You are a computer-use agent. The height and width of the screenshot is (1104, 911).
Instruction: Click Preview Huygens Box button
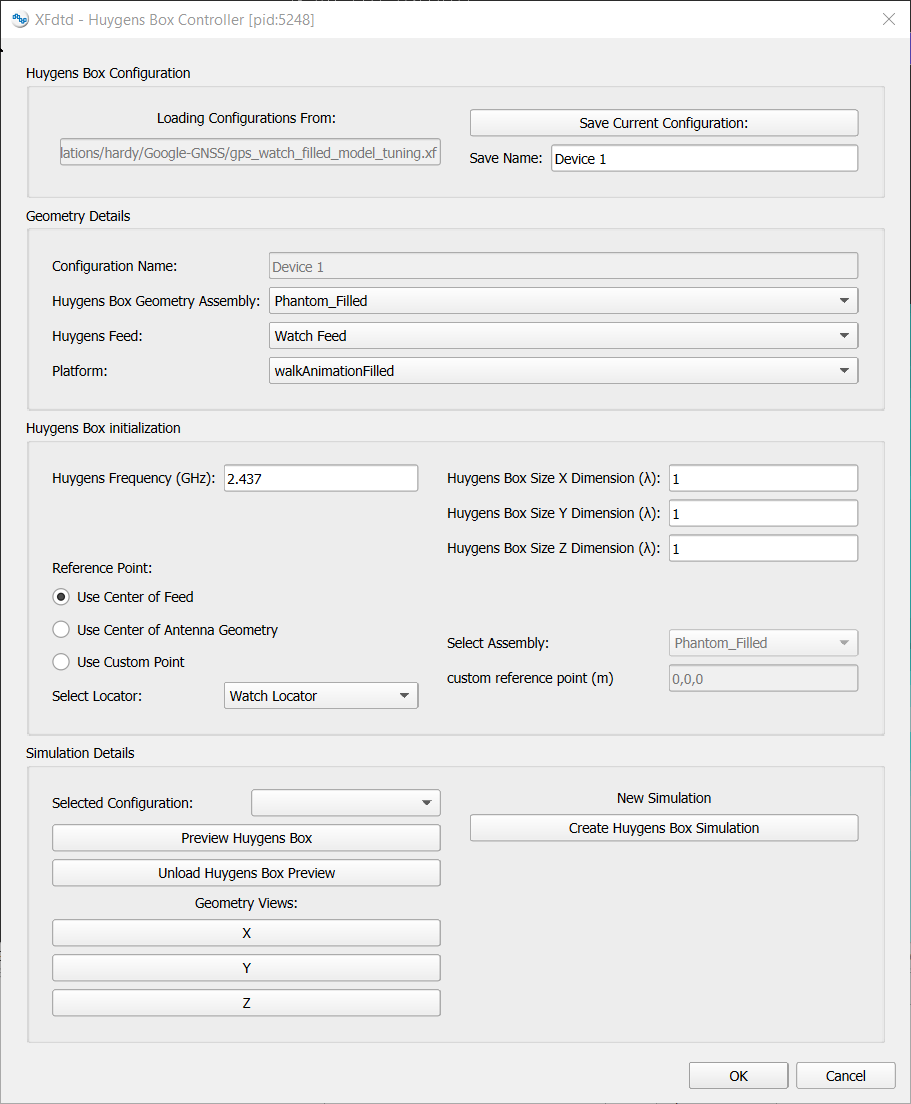point(246,838)
